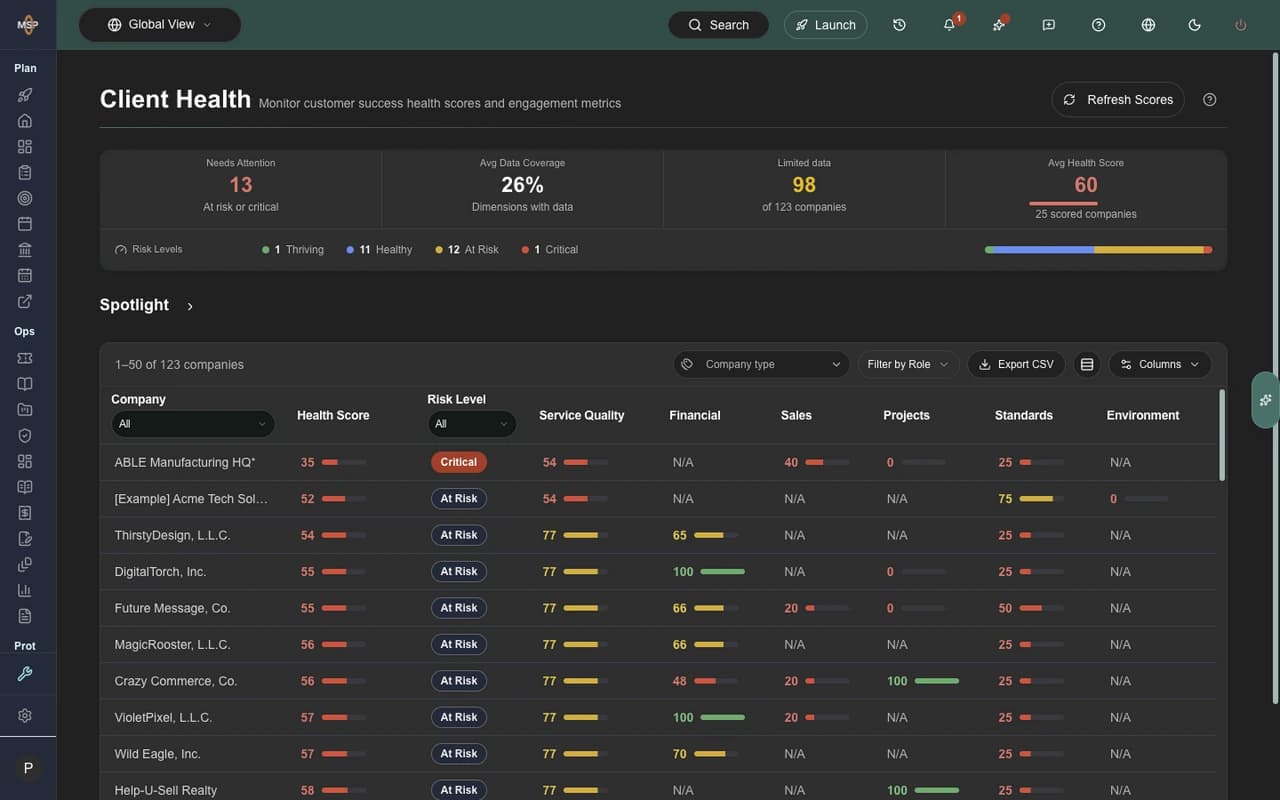
Task: Toggle dark mode with the moon icon
Action: 1194,25
